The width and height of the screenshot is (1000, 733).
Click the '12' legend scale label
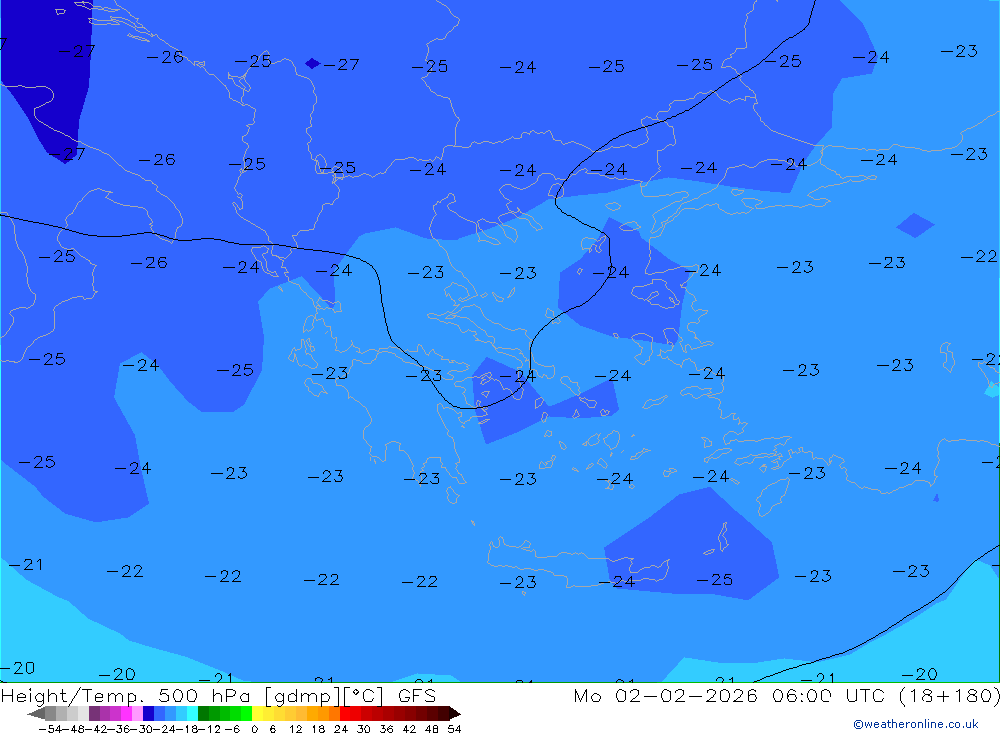point(296,729)
